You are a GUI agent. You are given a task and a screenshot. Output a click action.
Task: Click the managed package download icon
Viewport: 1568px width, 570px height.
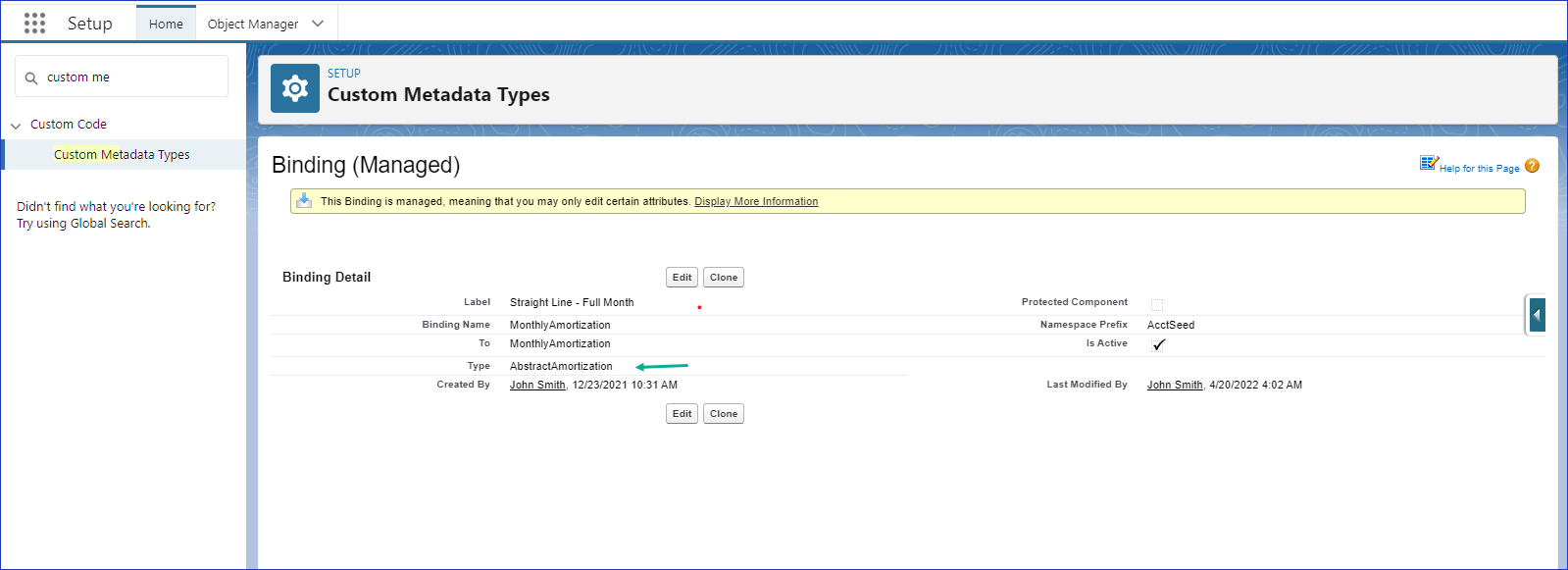point(304,201)
